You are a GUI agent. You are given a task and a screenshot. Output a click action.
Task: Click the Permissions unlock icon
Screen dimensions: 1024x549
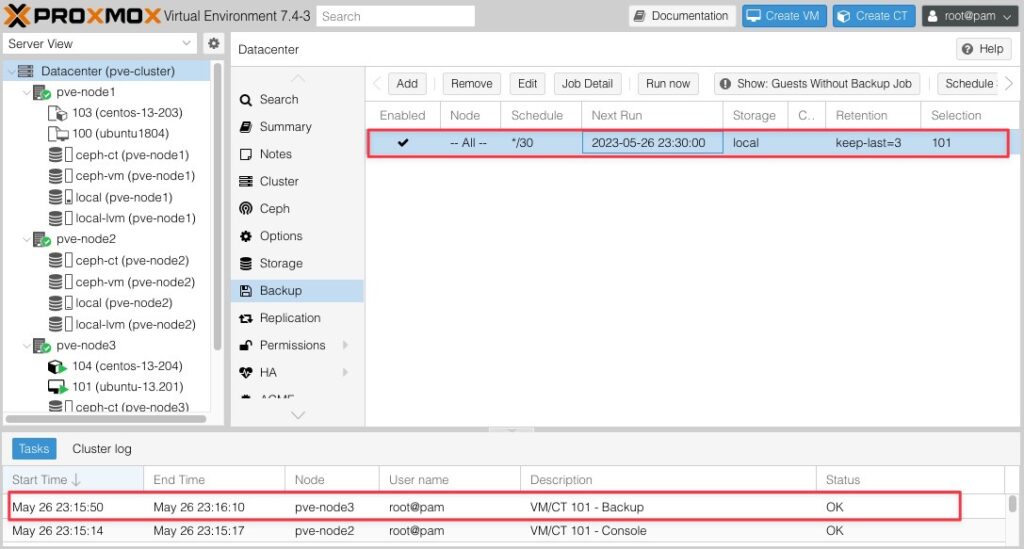coord(246,345)
